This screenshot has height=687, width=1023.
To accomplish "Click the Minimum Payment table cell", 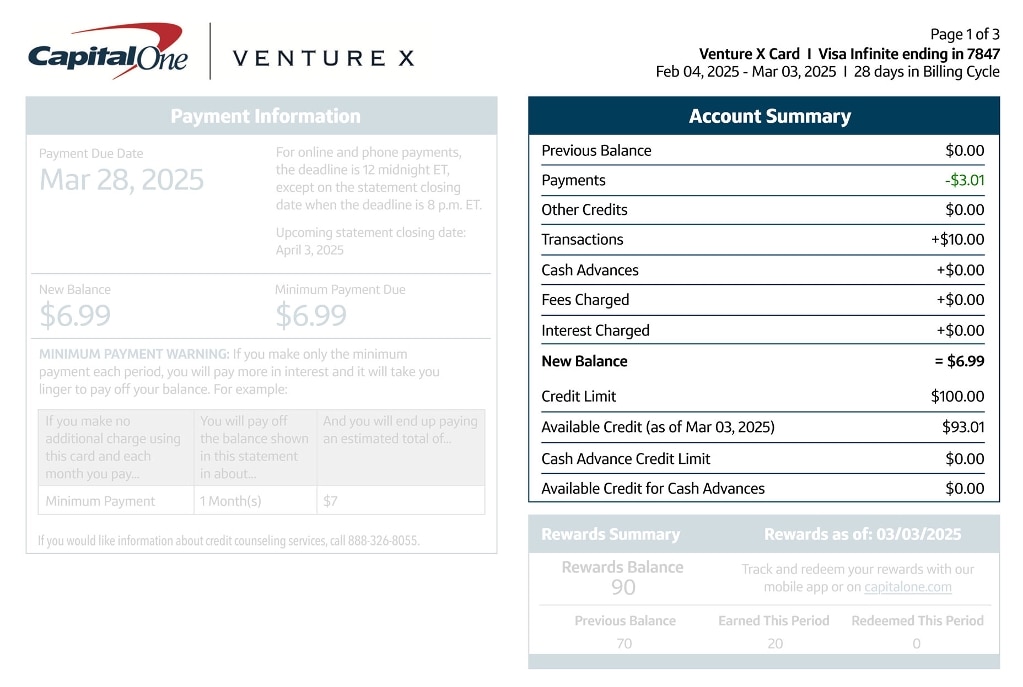I will click(100, 501).
